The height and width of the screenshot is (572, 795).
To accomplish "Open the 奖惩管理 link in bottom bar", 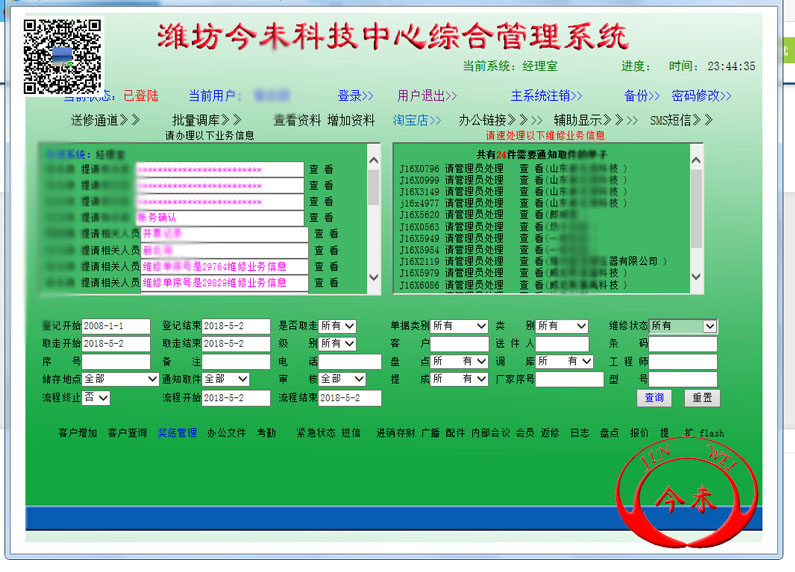I will pyautogui.click(x=177, y=433).
